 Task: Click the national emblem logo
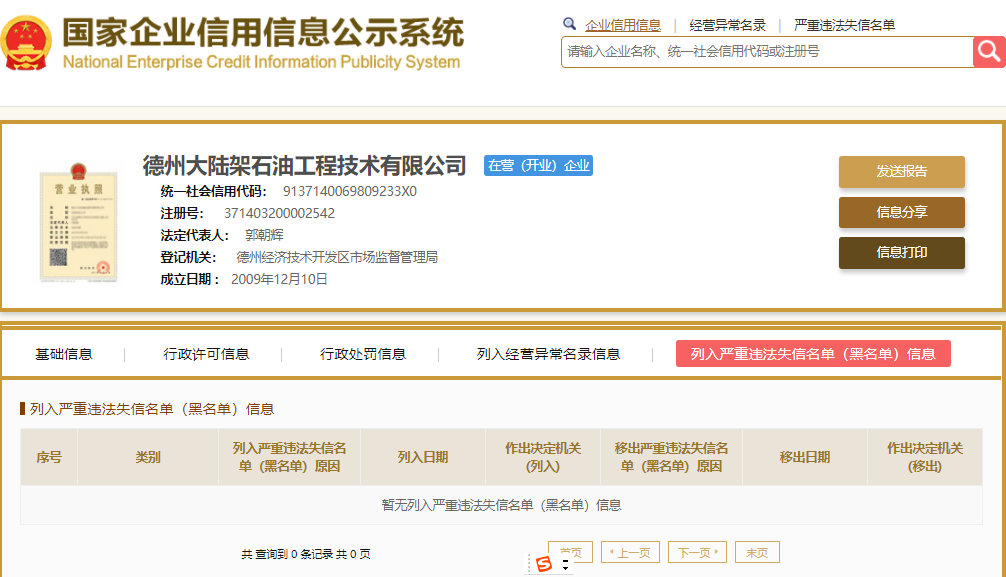[26, 43]
